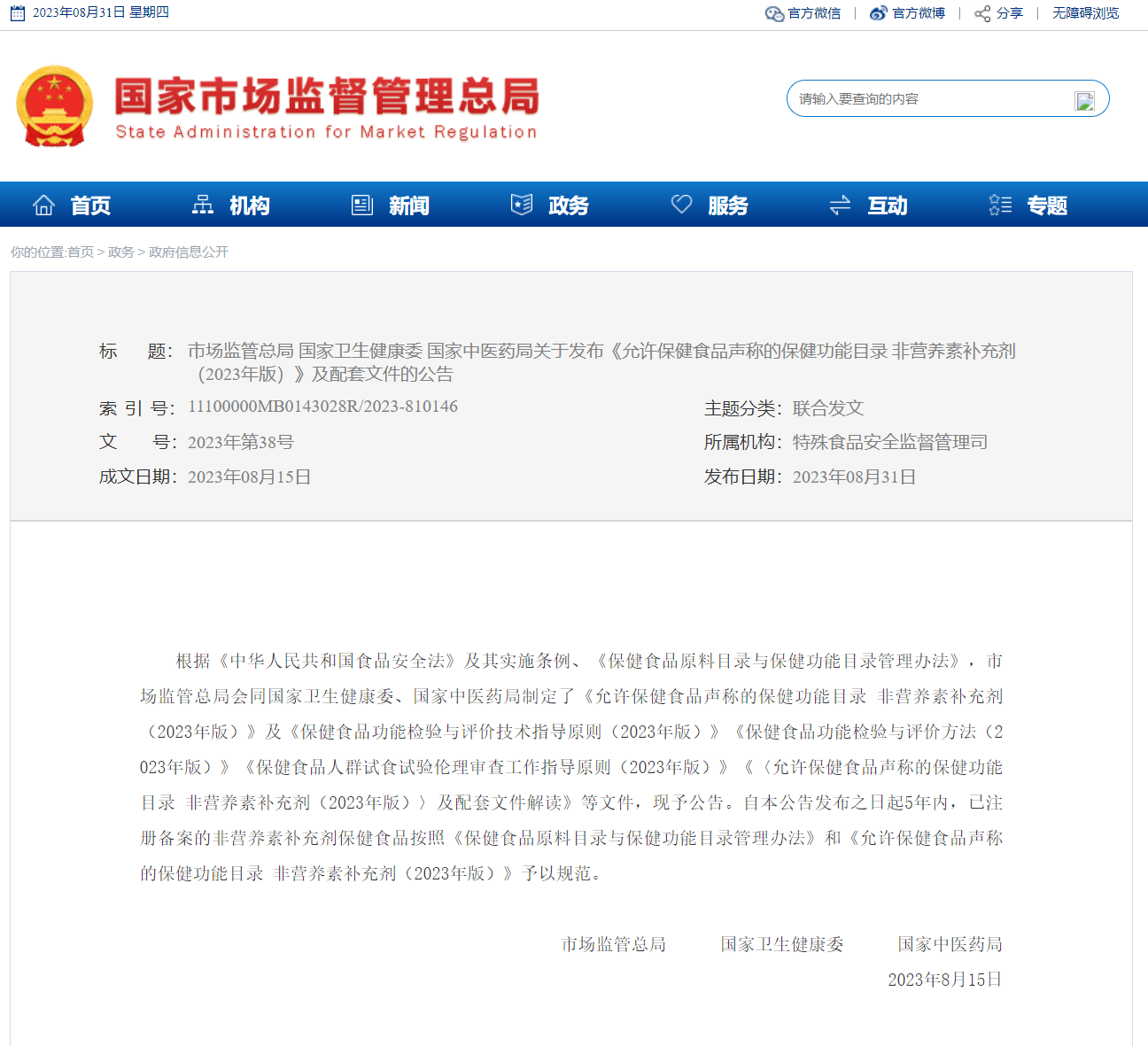Open the 首页 navigation tab

(90, 205)
